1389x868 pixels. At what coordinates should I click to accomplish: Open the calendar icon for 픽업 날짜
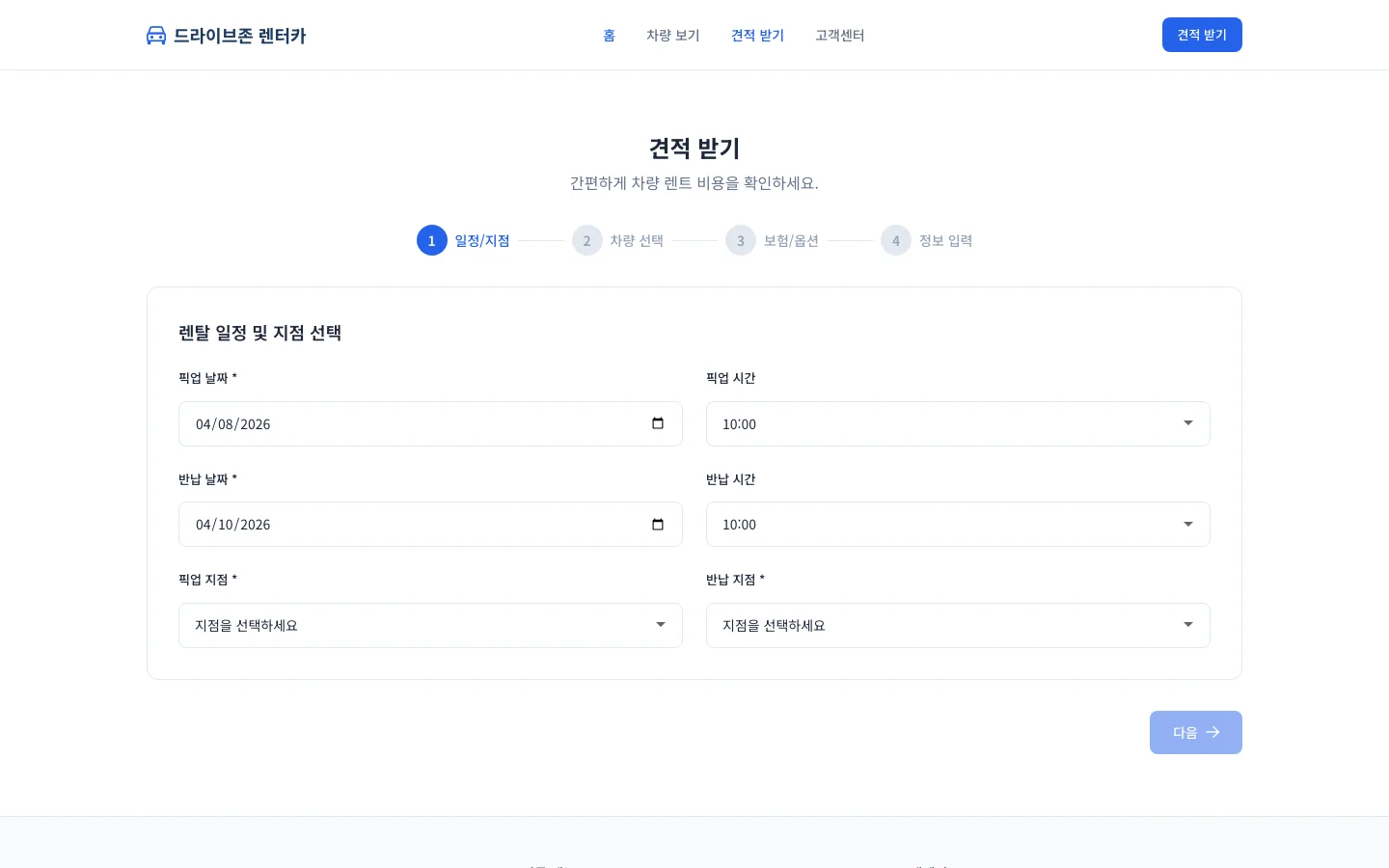coord(657,423)
